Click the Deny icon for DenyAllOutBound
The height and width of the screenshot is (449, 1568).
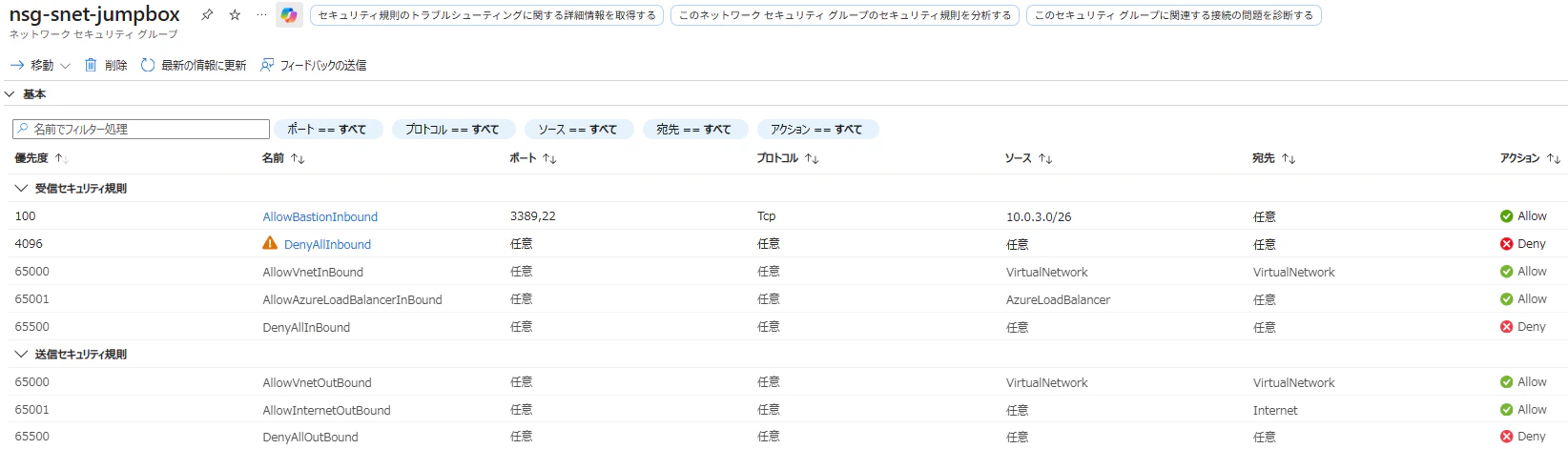pos(1507,437)
